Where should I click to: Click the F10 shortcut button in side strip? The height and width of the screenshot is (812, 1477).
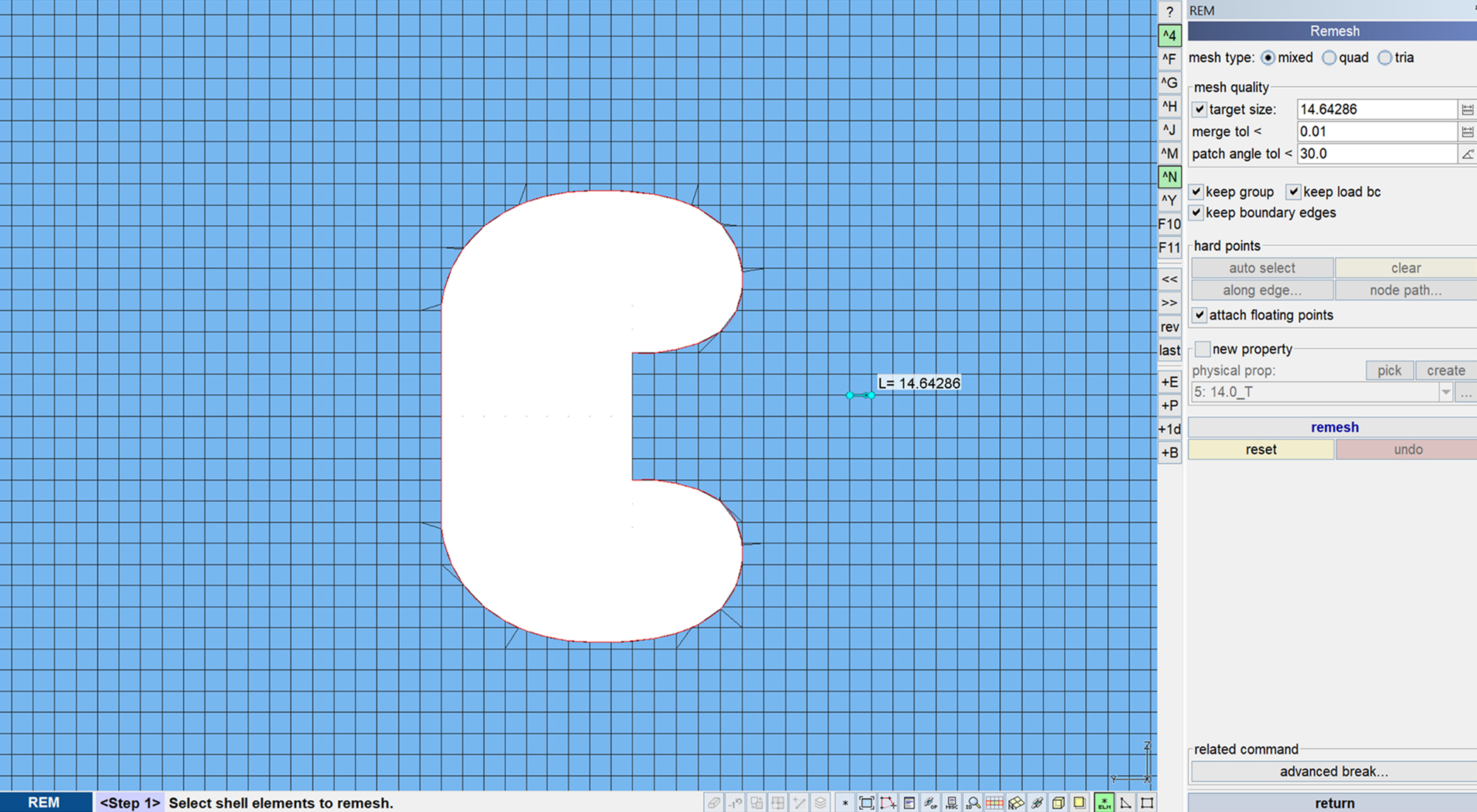1169,224
